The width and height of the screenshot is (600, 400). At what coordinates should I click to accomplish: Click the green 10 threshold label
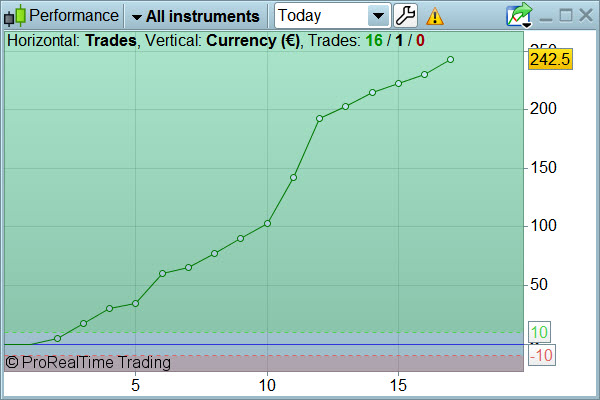click(539, 332)
